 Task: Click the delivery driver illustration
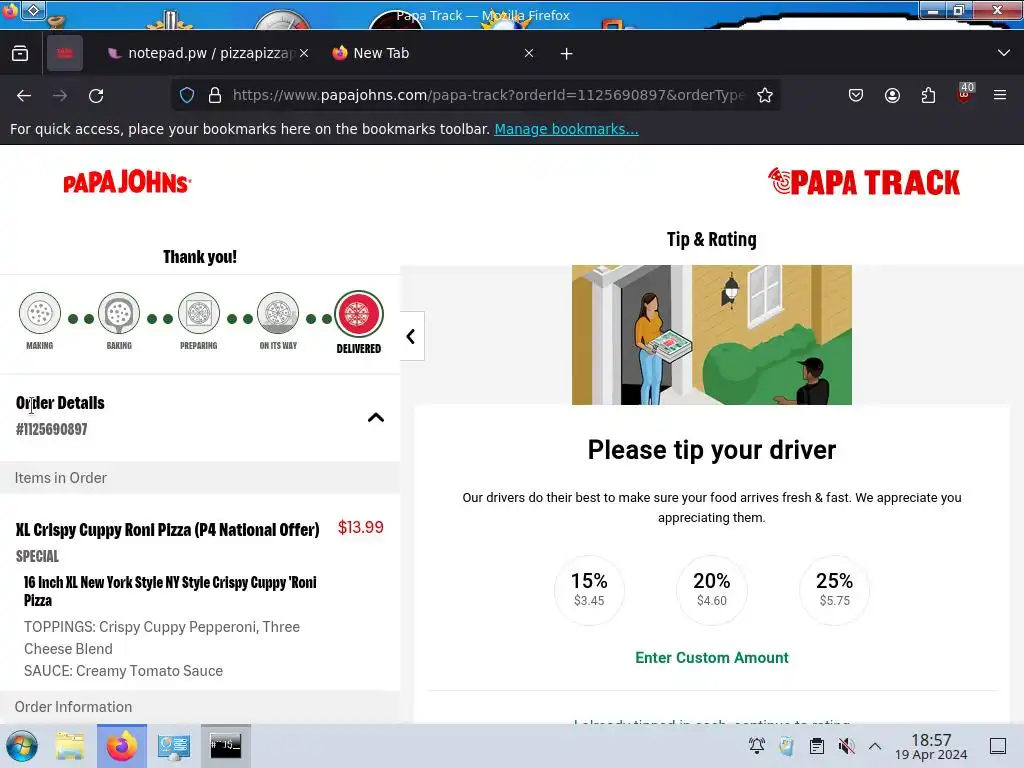pos(711,335)
